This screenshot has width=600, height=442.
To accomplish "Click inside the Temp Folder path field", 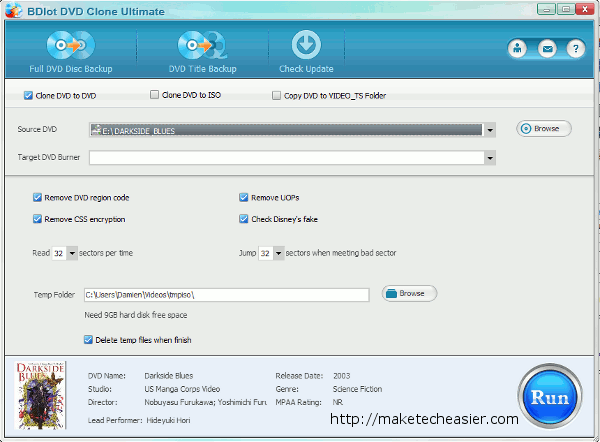I will [227, 295].
